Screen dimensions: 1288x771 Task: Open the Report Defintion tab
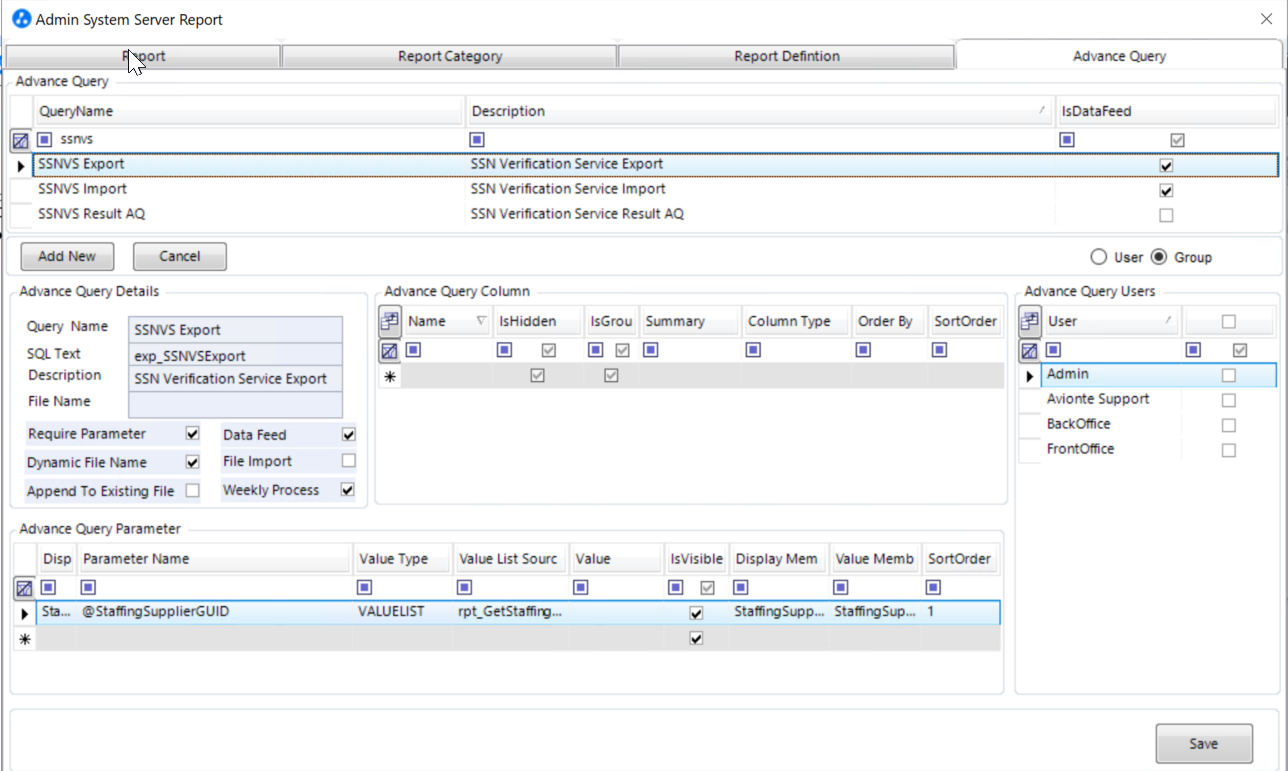tap(786, 56)
